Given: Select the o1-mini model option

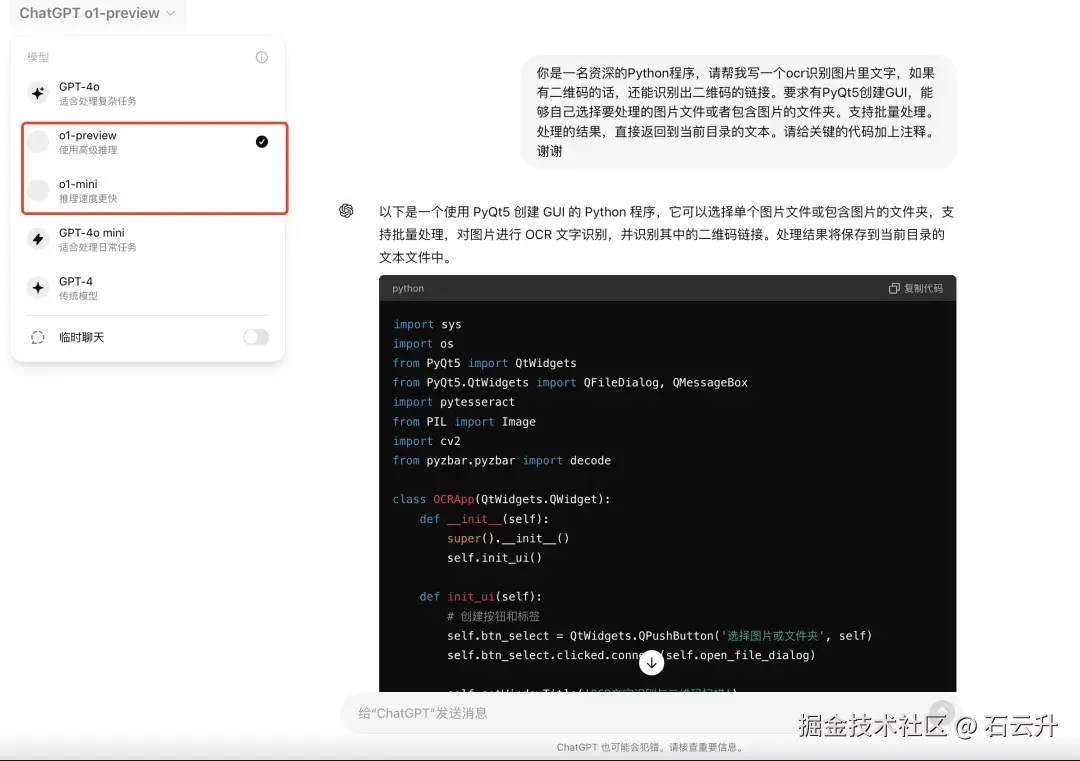Looking at the screenshot, I should (148, 191).
